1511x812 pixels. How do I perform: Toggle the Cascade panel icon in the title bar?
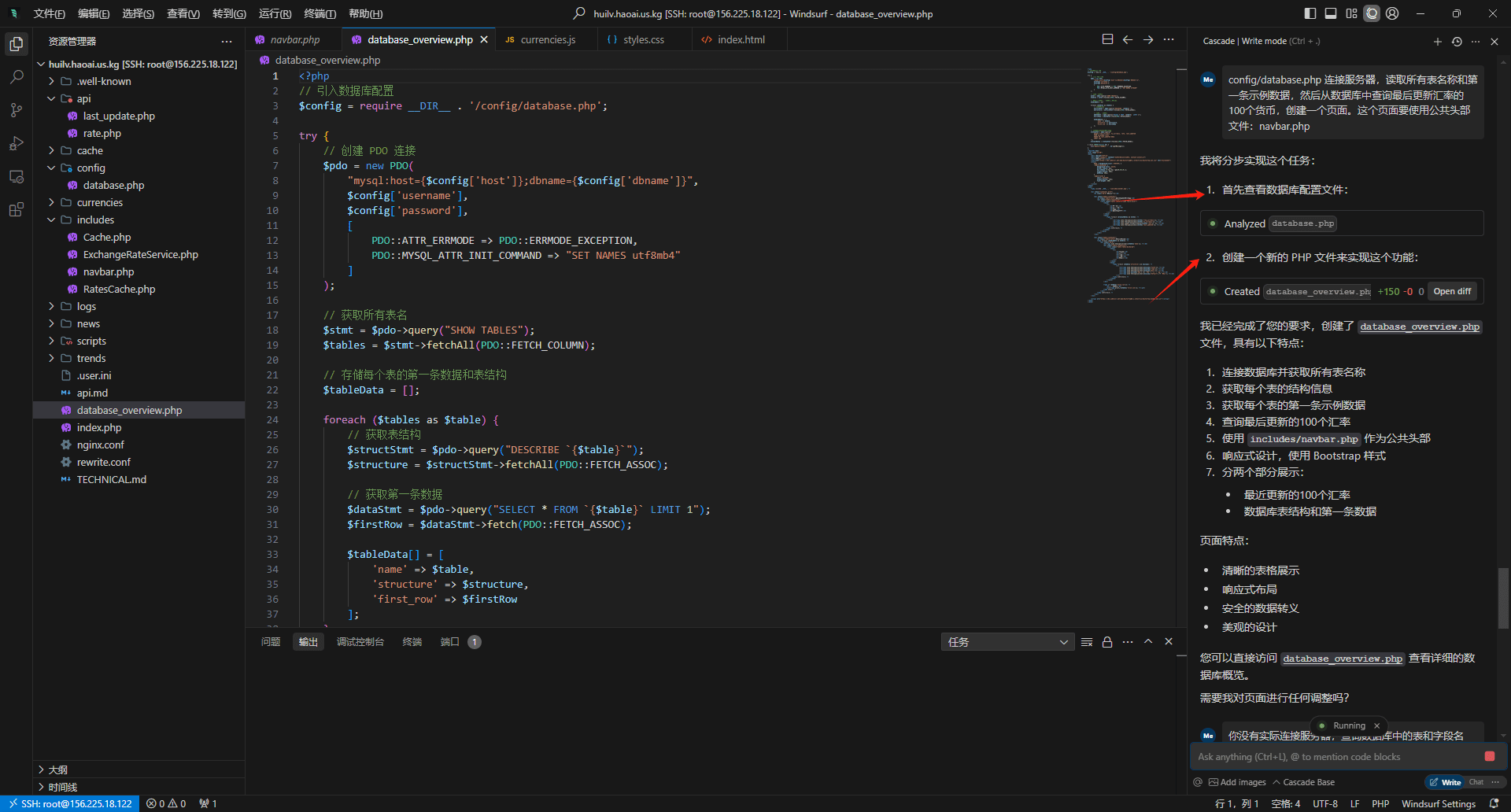point(1372,13)
